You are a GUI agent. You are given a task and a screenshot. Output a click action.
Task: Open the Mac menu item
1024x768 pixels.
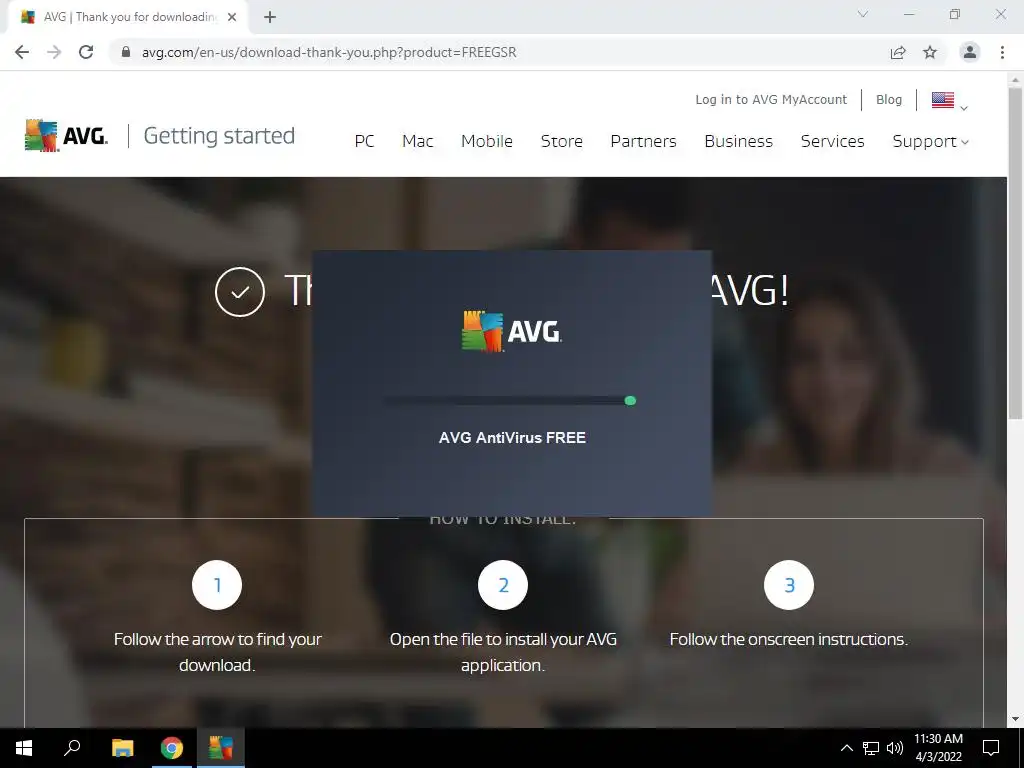click(x=417, y=141)
